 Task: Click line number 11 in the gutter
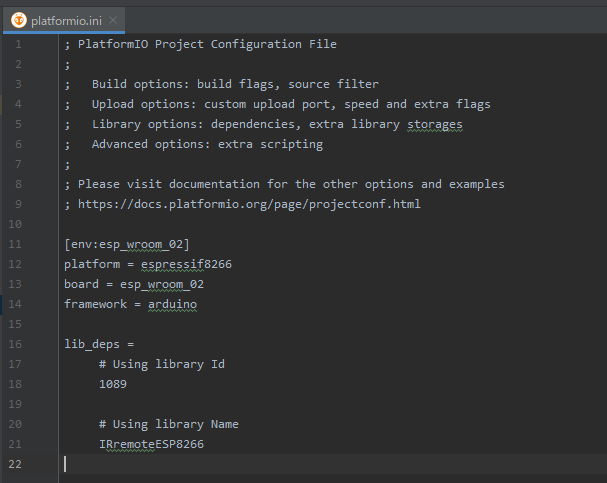(15, 244)
